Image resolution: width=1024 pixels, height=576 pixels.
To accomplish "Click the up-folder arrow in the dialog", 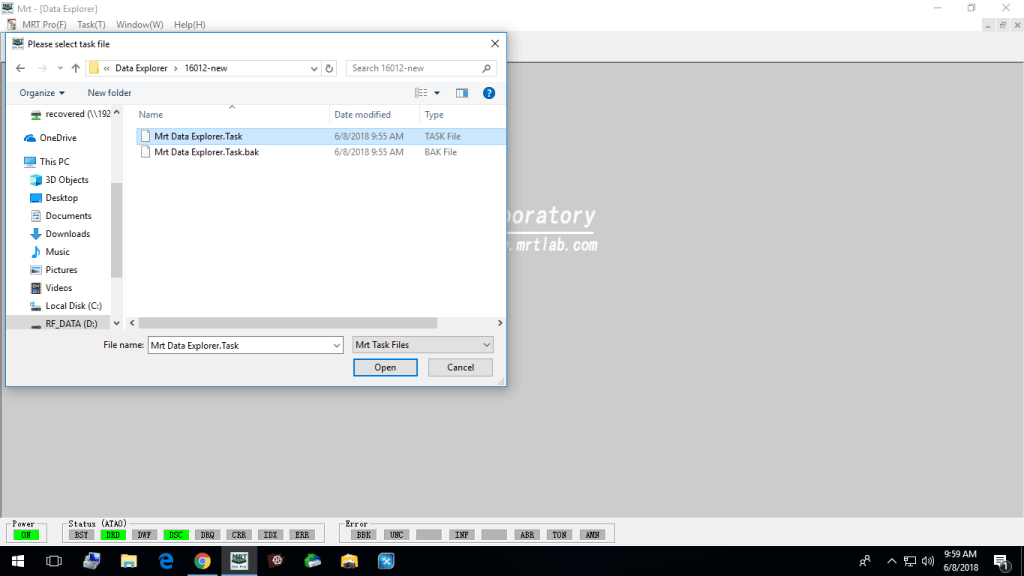I will coord(75,68).
